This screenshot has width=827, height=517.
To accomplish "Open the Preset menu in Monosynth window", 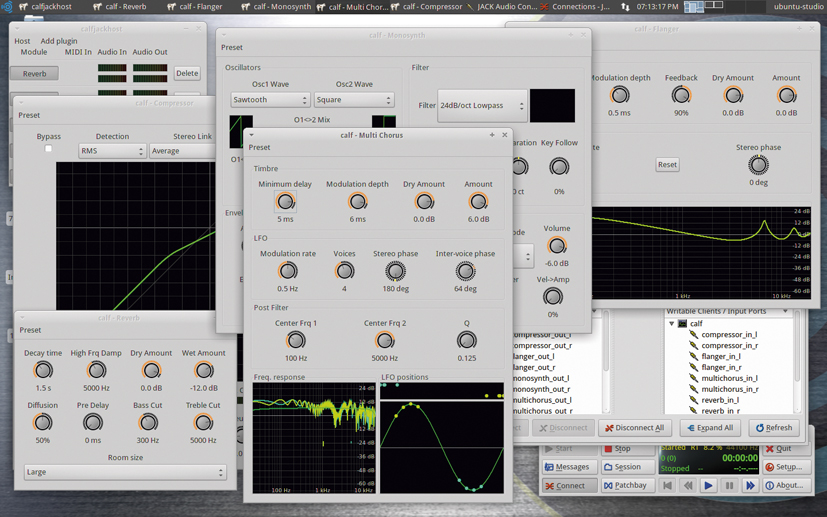I will point(232,47).
